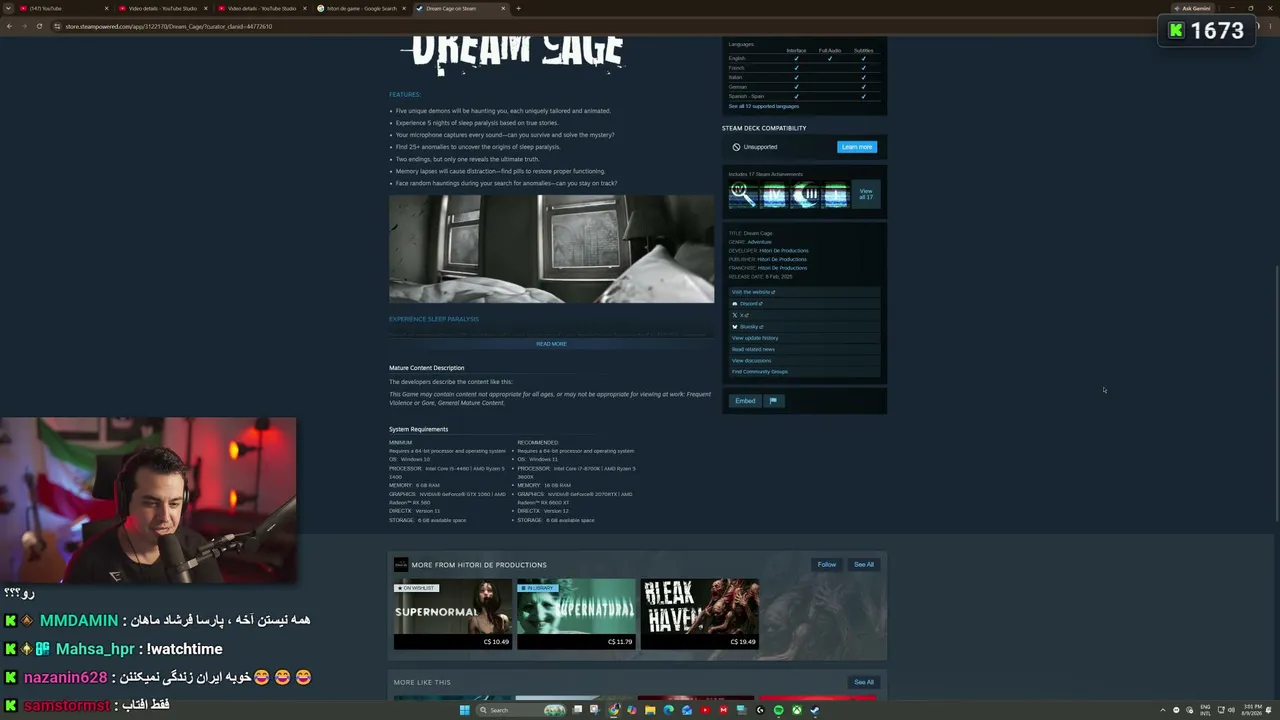Image resolution: width=1280 pixels, height=720 pixels.
Task: Click the Embed button
Action: pos(745,401)
